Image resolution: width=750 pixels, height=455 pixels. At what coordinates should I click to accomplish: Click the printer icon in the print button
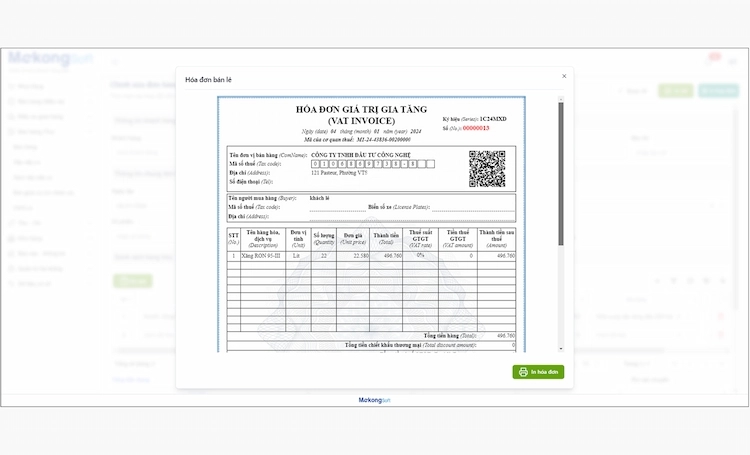click(x=523, y=372)
